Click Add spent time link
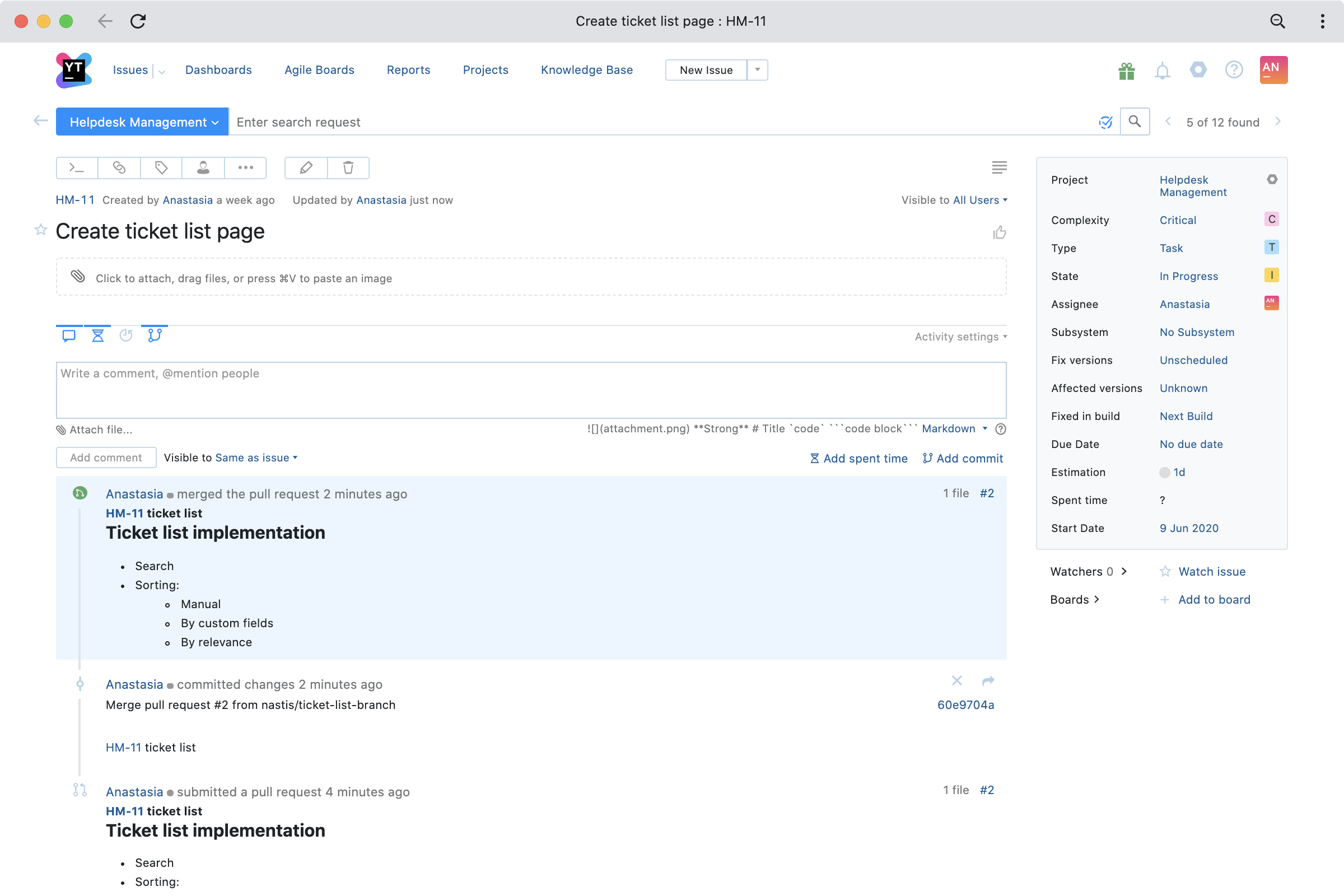This screenshot has width=1344, height=896. (x=859, y=458)
